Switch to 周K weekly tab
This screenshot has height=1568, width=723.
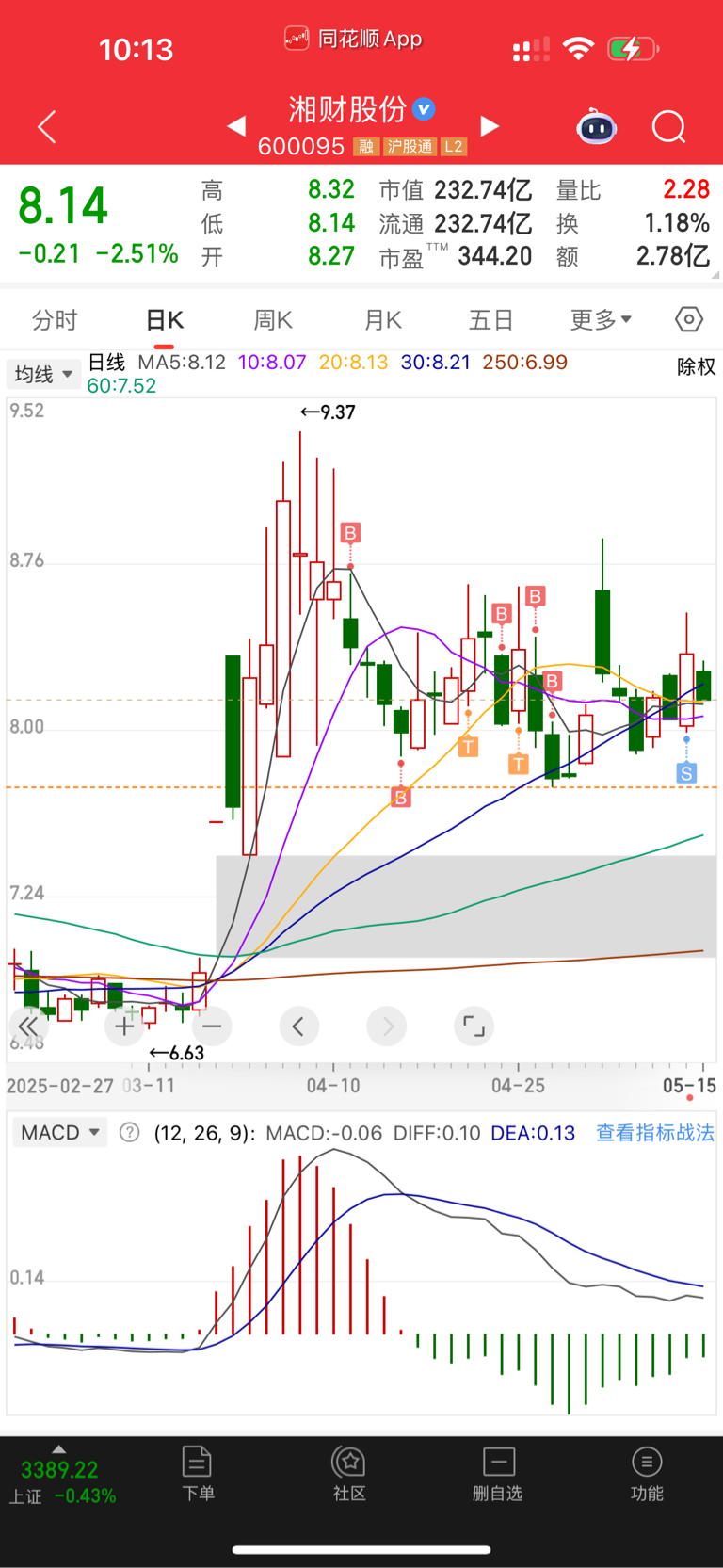point(273,320)
